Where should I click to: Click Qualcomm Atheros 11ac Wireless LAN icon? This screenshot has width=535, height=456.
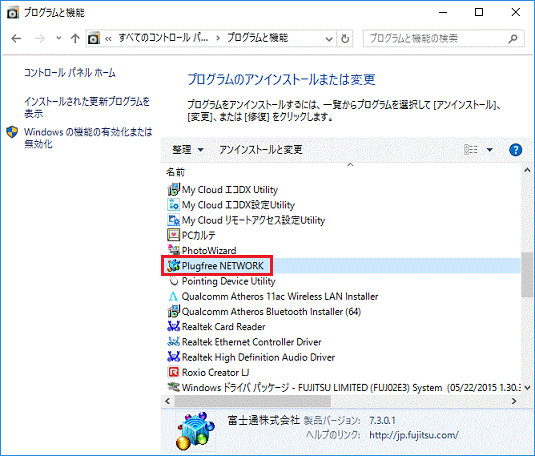[x=173, y=296]
